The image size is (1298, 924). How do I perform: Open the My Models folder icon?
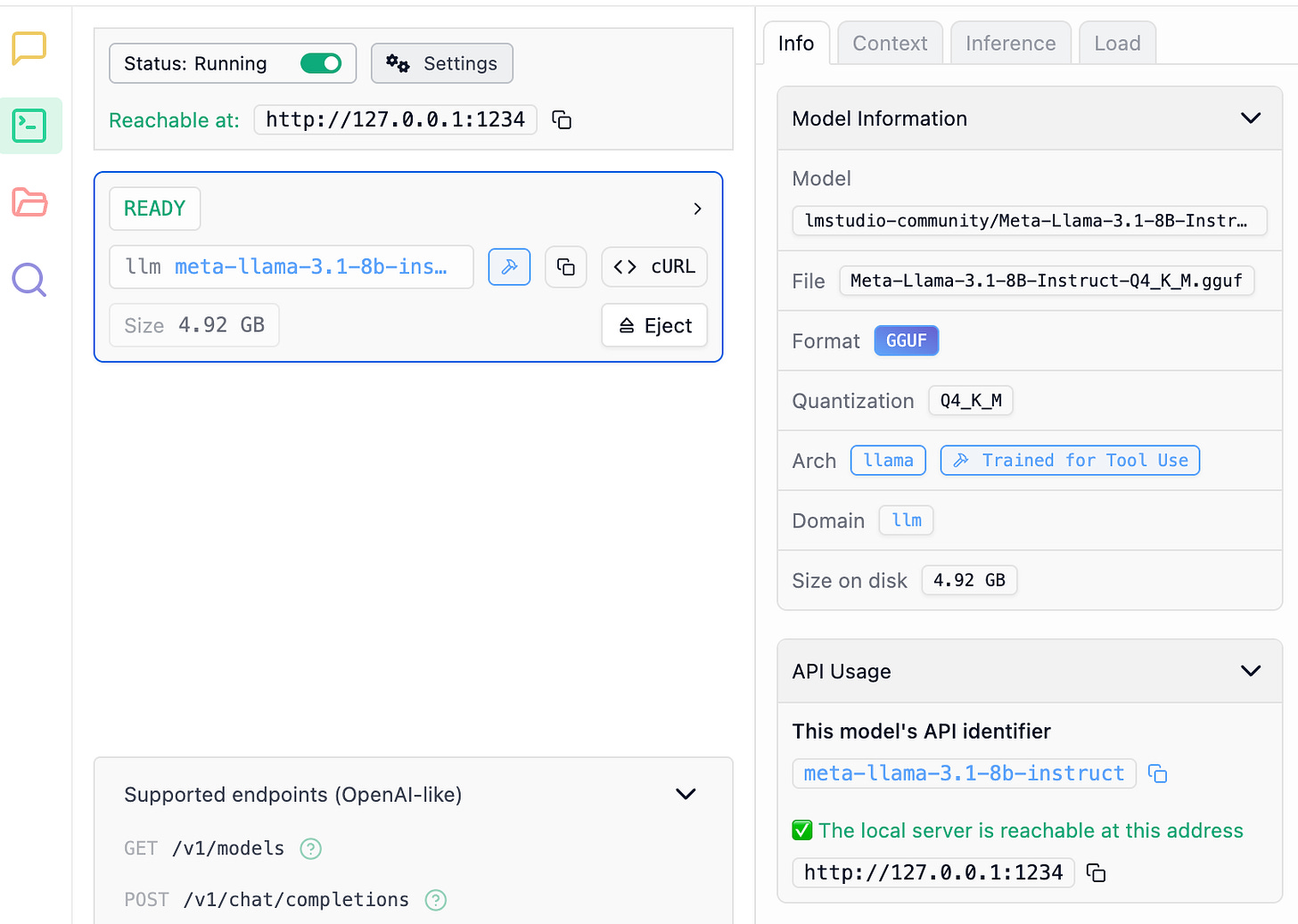(x=29, y=202)
